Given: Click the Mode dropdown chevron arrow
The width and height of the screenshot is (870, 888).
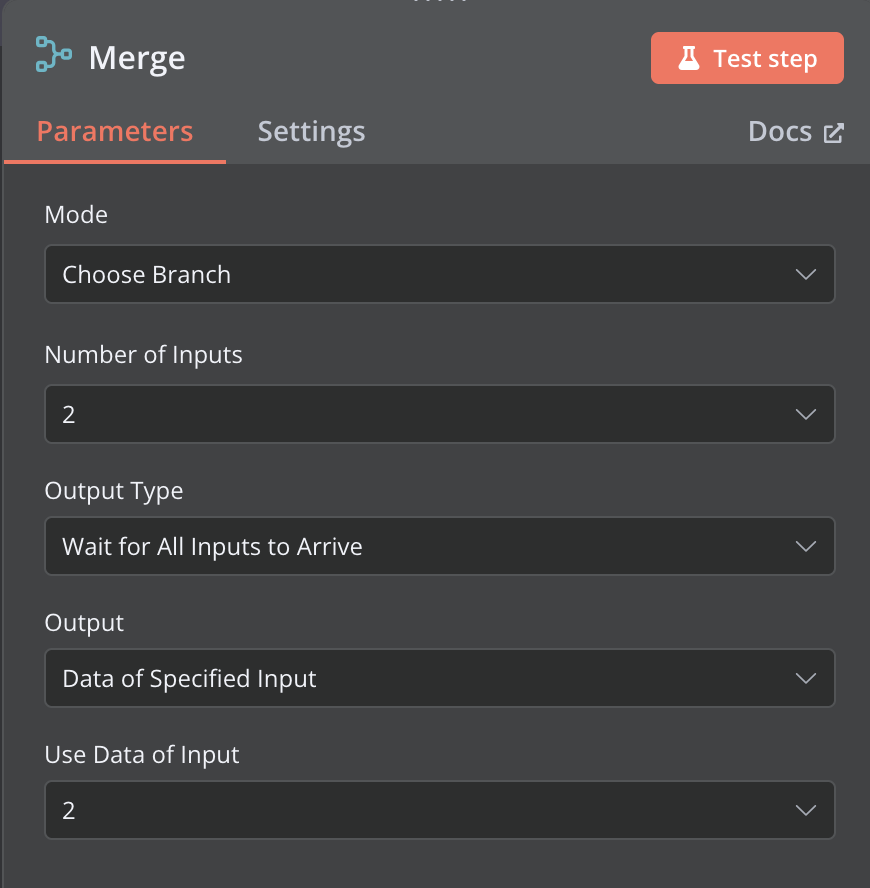Looking at the screenshot, I should 805,275.
